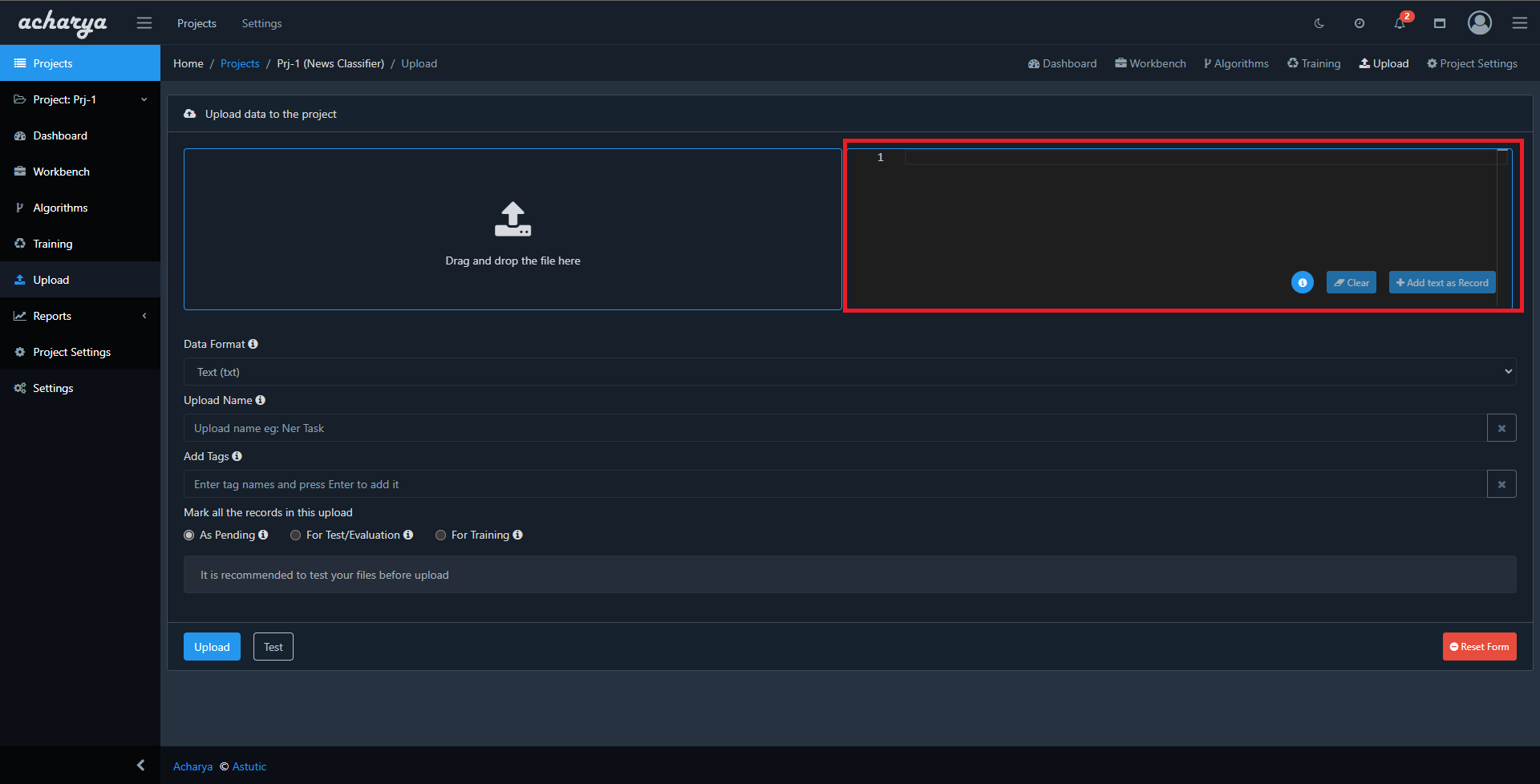Select the Workbench icon in the sidebar

coord(19,172)
